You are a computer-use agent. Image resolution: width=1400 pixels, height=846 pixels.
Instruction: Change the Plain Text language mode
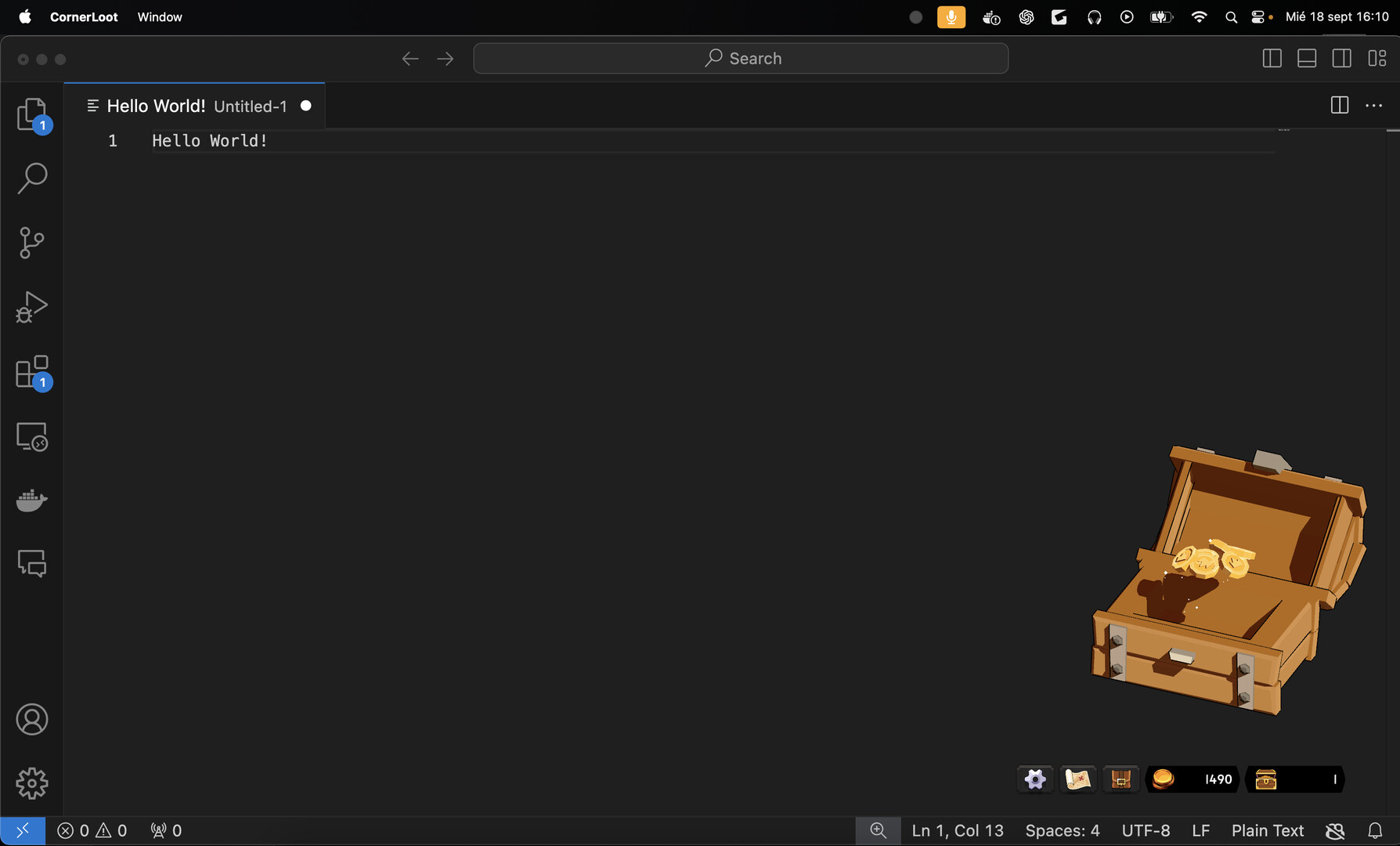[1267, 830]
